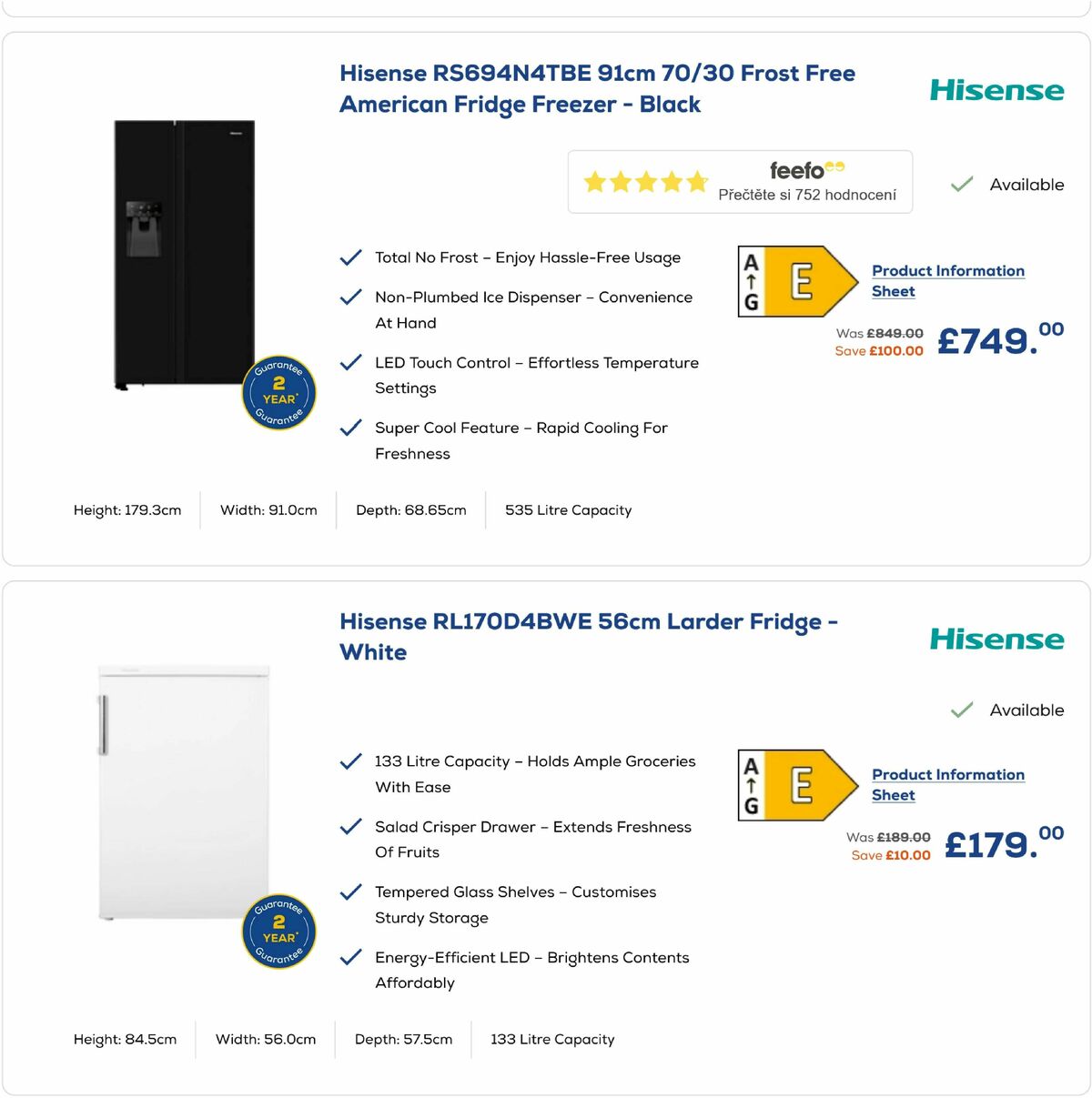Open the Product Information Sheet for the fridge freezer
The image size is (1092, 1098).
[946, 280]
